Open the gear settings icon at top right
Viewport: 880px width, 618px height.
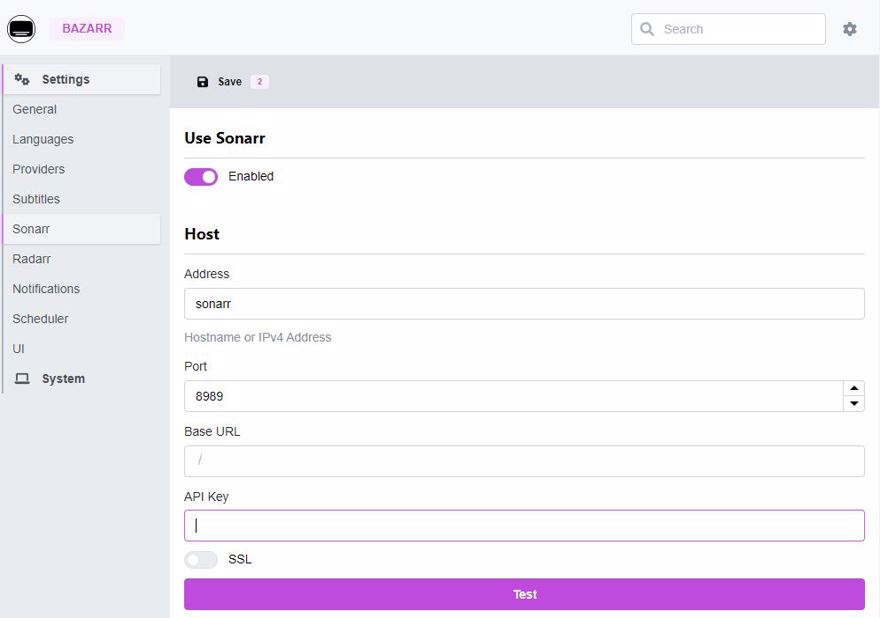click(850, 29)
